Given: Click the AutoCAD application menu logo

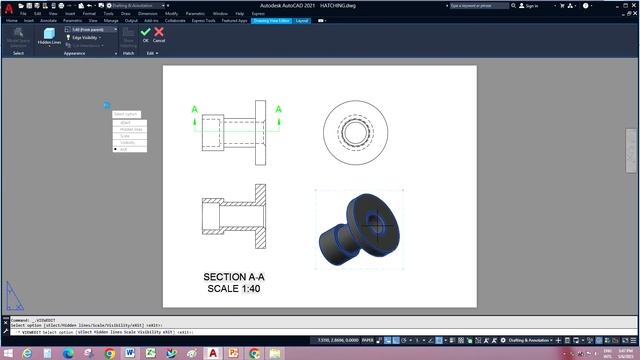Looking at the screenshot, I should click(9, 8).
